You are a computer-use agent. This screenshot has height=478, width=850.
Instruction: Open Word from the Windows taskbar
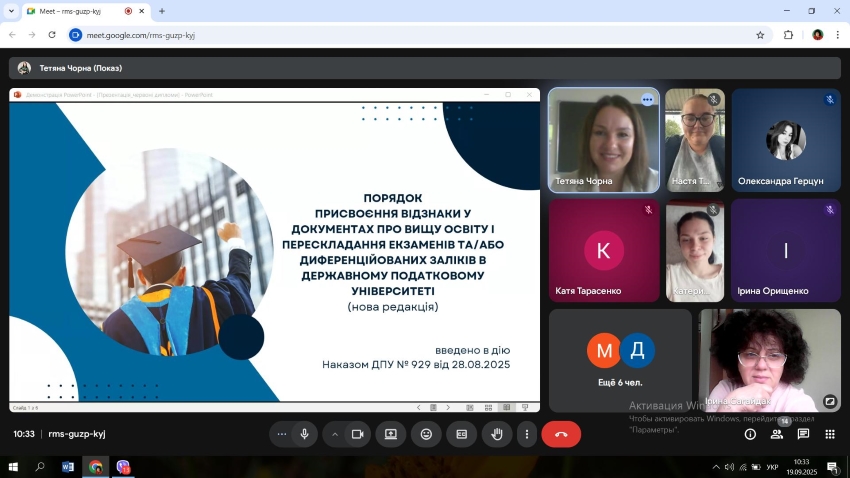[68, 466]
